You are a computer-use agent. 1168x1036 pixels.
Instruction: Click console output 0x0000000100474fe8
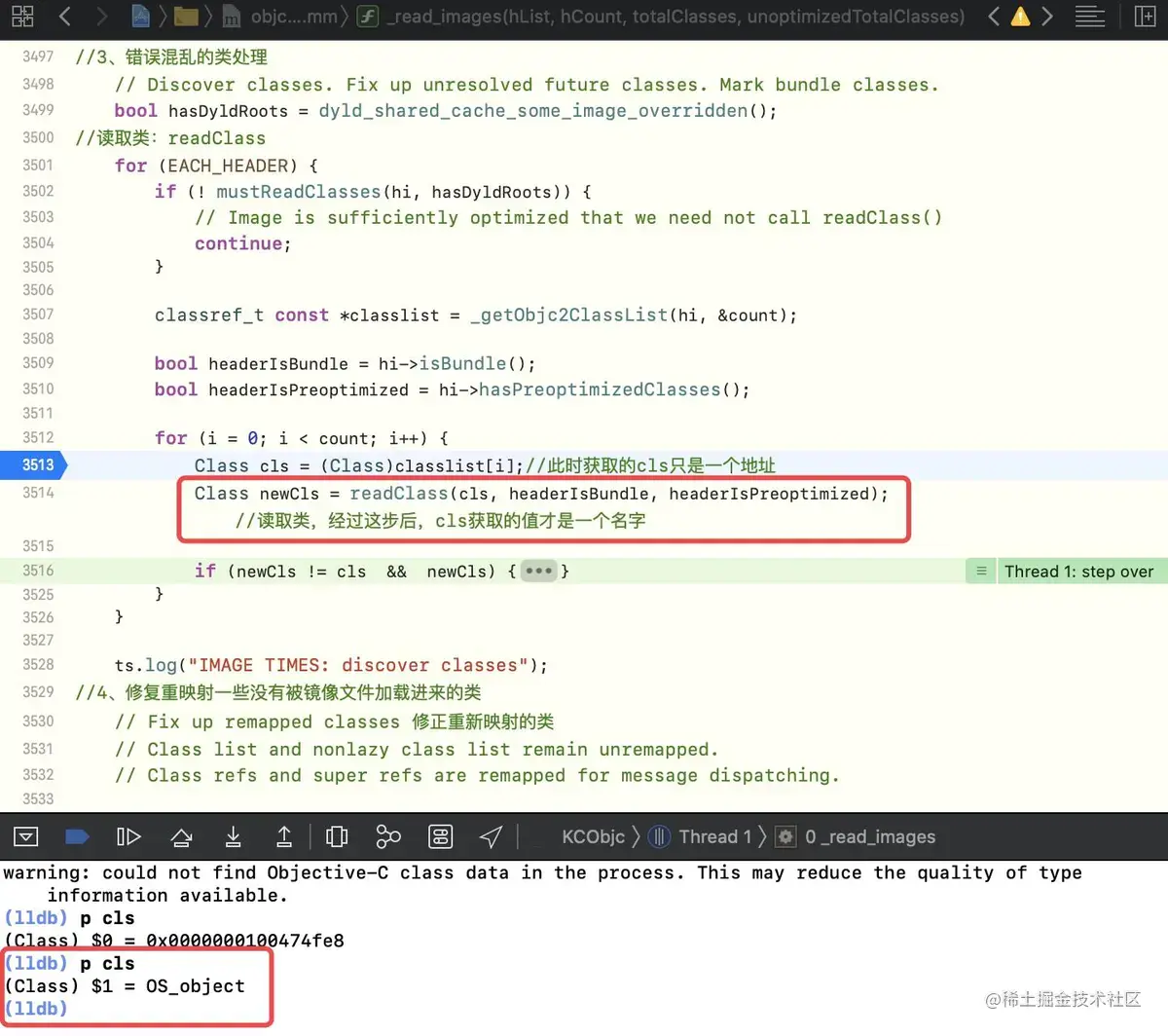(x=245, y=941)
